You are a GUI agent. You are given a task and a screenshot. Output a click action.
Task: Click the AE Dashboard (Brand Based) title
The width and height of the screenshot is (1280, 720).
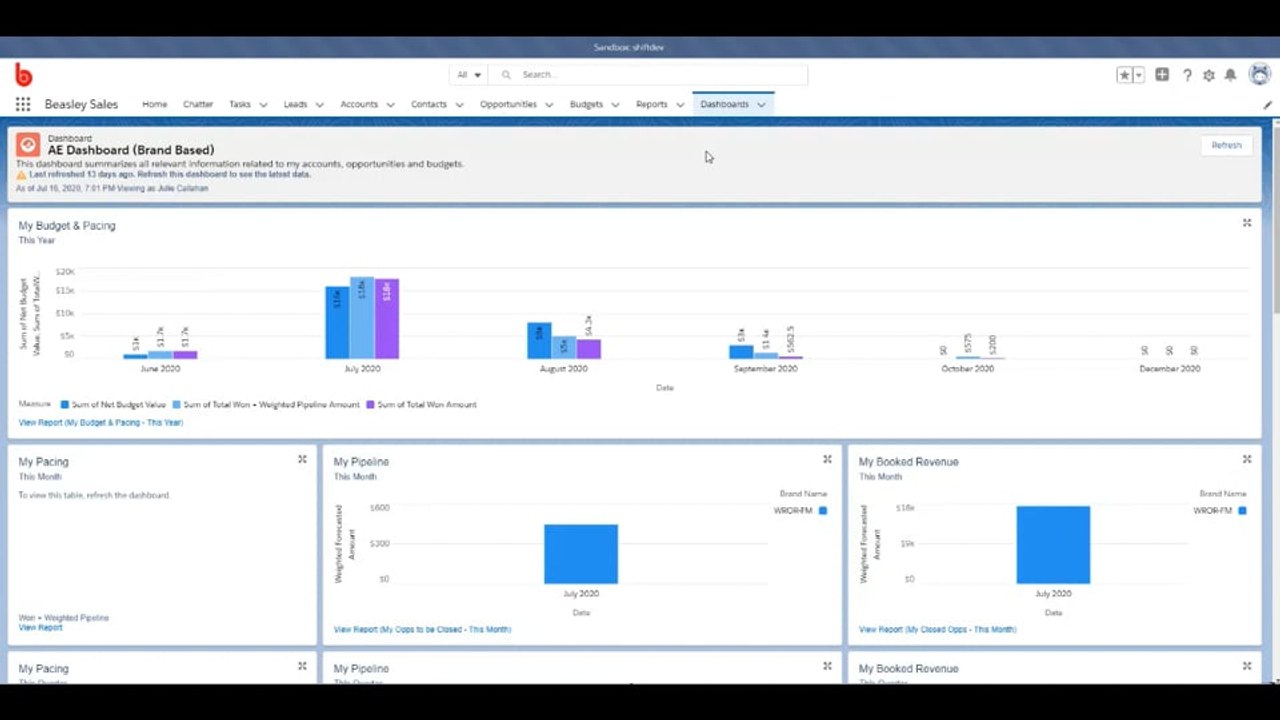131,150
